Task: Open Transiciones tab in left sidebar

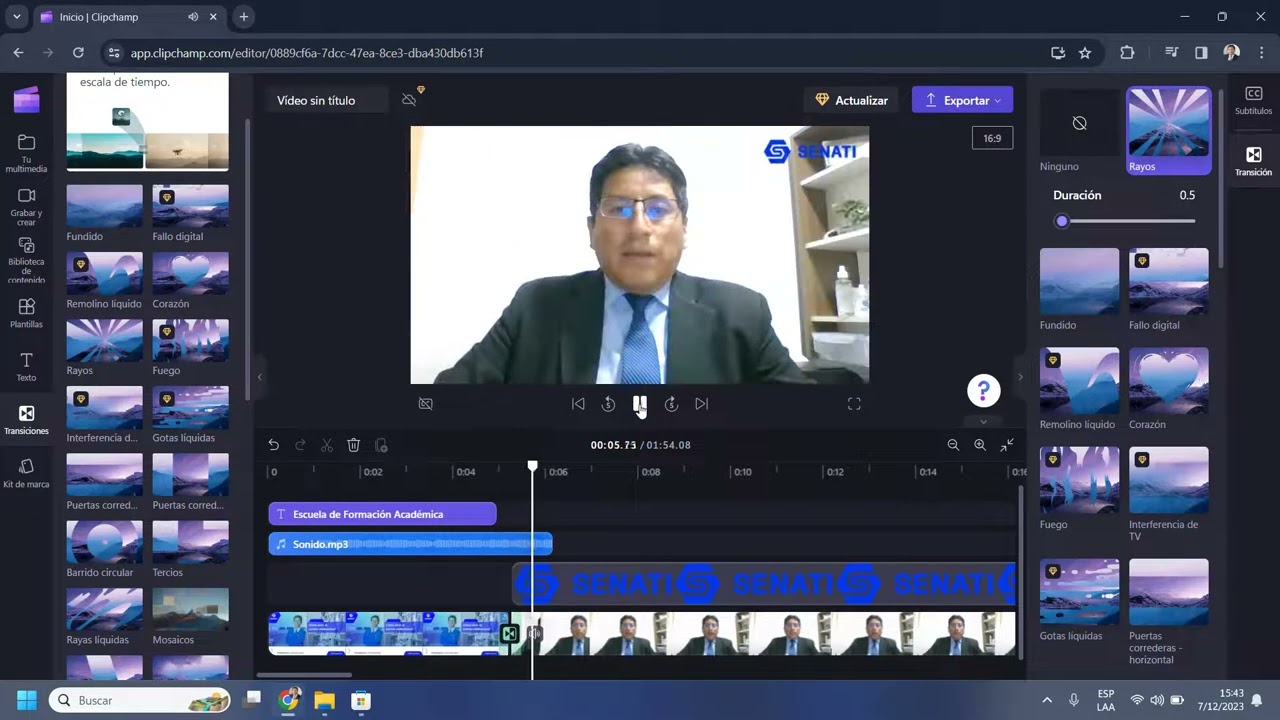Action: [x=26, y=420]
